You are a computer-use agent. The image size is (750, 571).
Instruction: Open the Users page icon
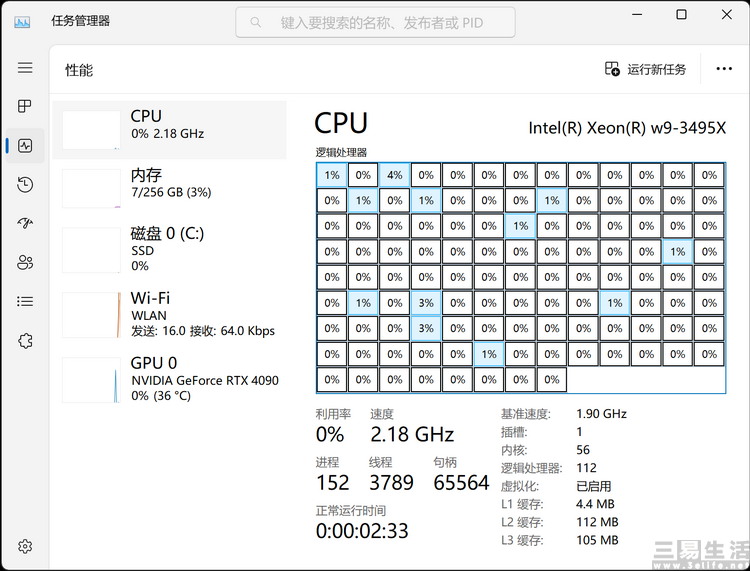point(25,262)
